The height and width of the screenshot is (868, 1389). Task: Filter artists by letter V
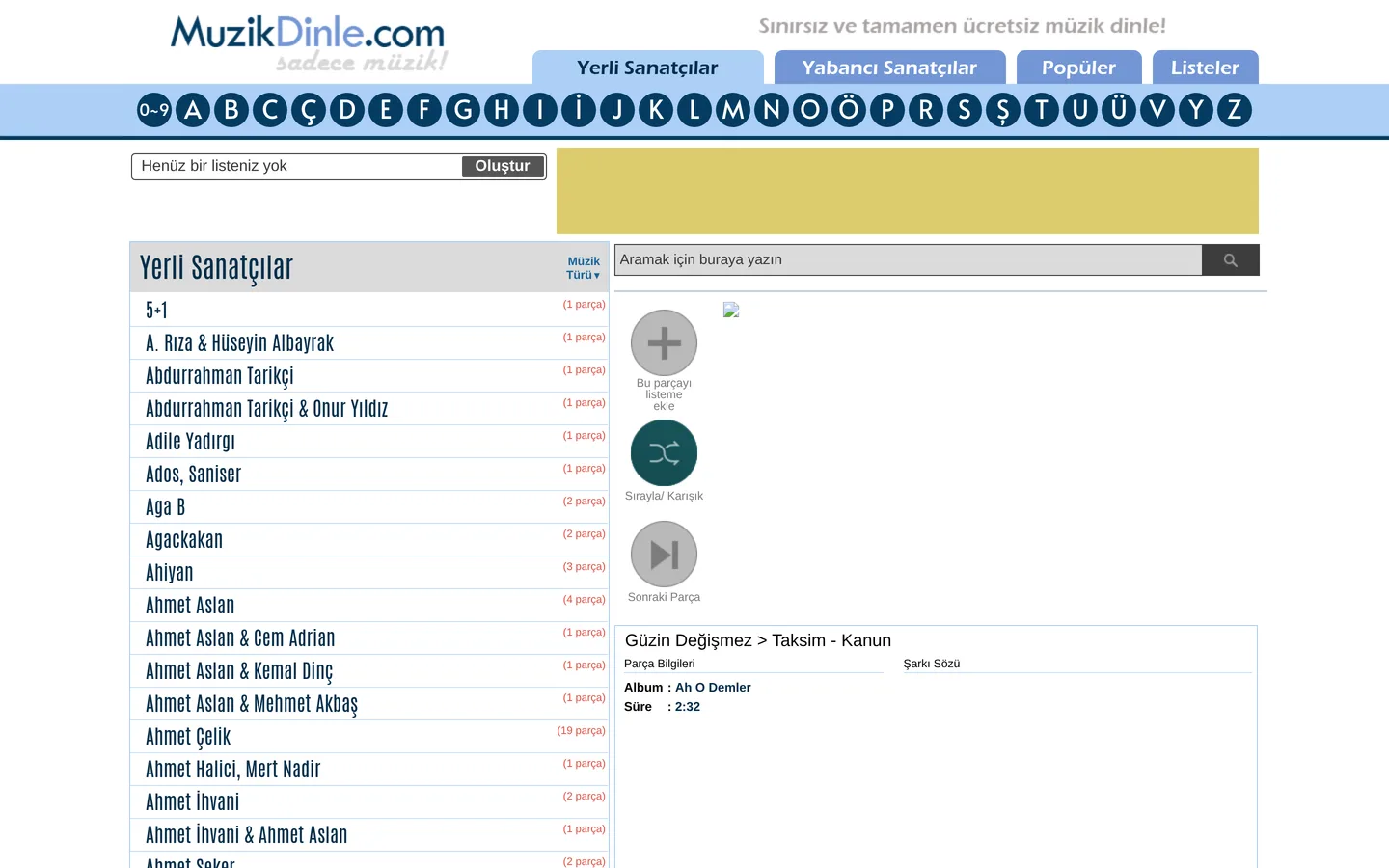click(x=1157, y=110)
